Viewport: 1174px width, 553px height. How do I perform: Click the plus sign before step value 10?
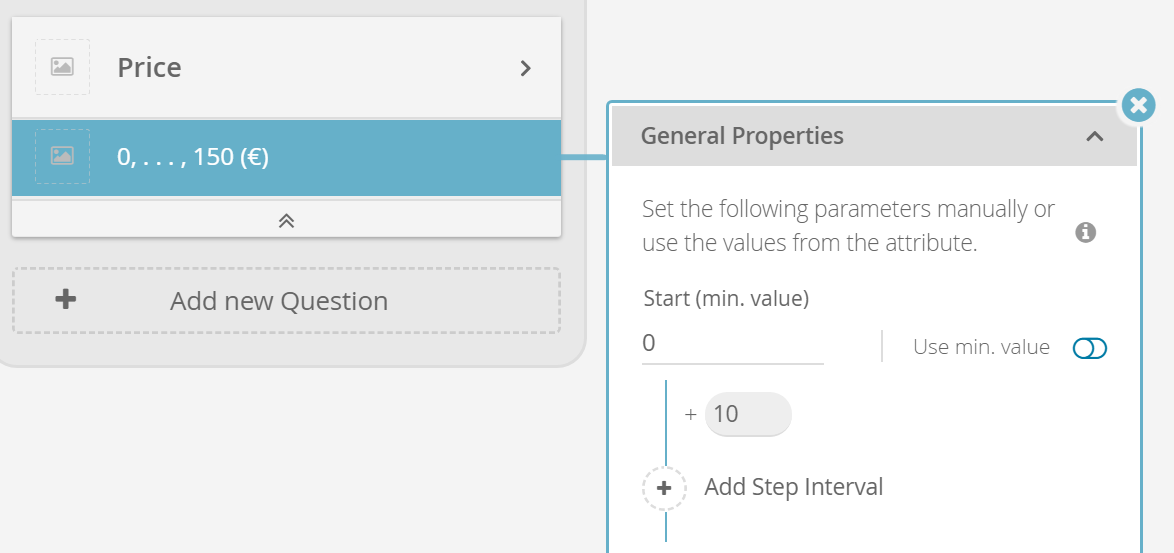tap(691, 414)
